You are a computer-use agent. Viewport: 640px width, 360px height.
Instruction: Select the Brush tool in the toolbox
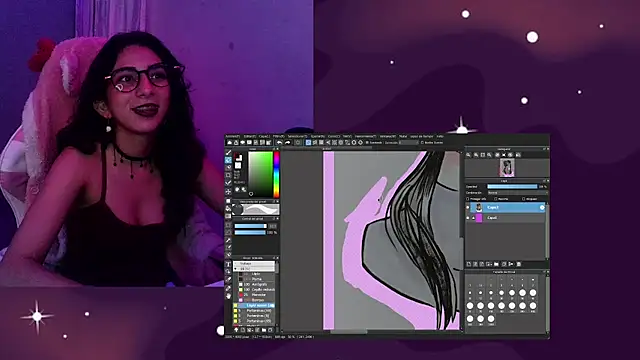pyautogui.click(x=229, y=152)
